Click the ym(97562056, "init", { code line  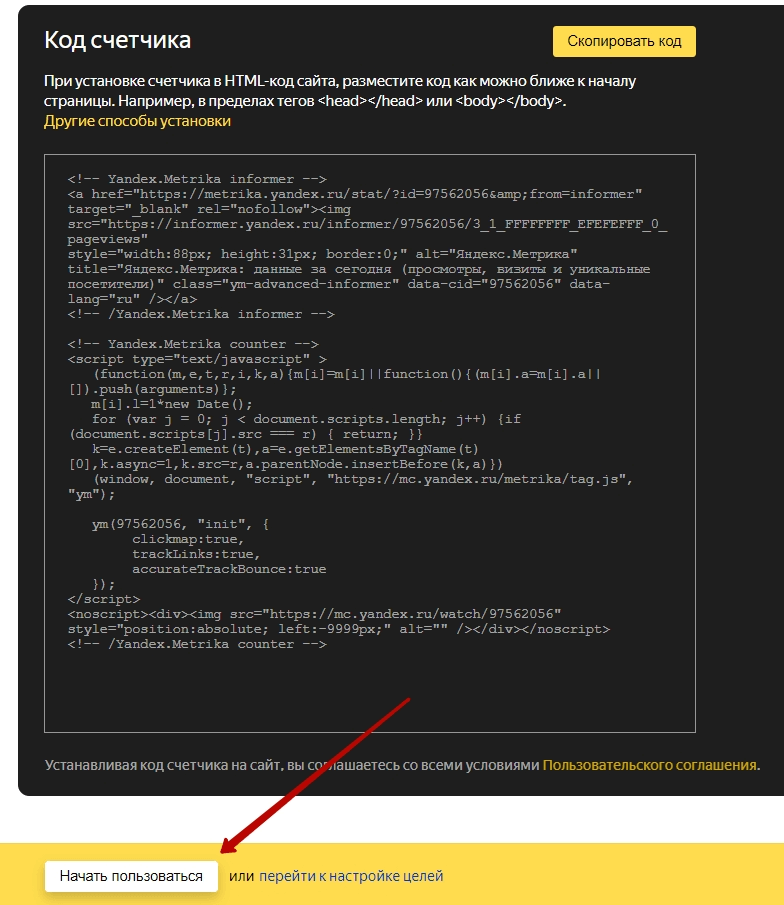coord(180,524)
